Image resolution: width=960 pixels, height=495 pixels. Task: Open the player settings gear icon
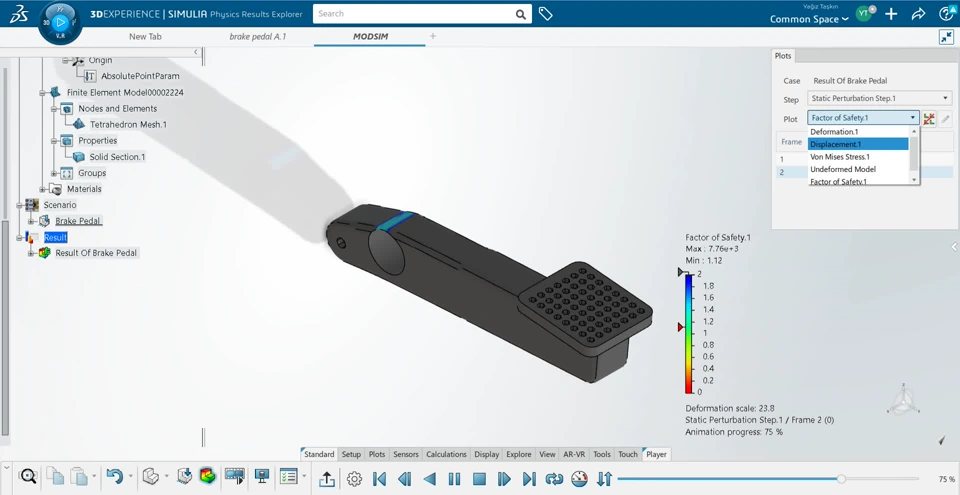pyautogui.click(x=354, y=478)
